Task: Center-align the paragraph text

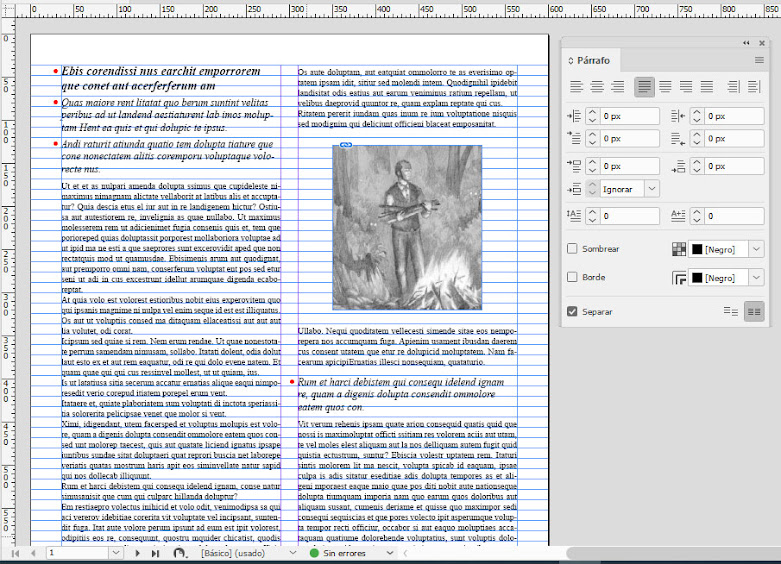Action: [597, 87]
